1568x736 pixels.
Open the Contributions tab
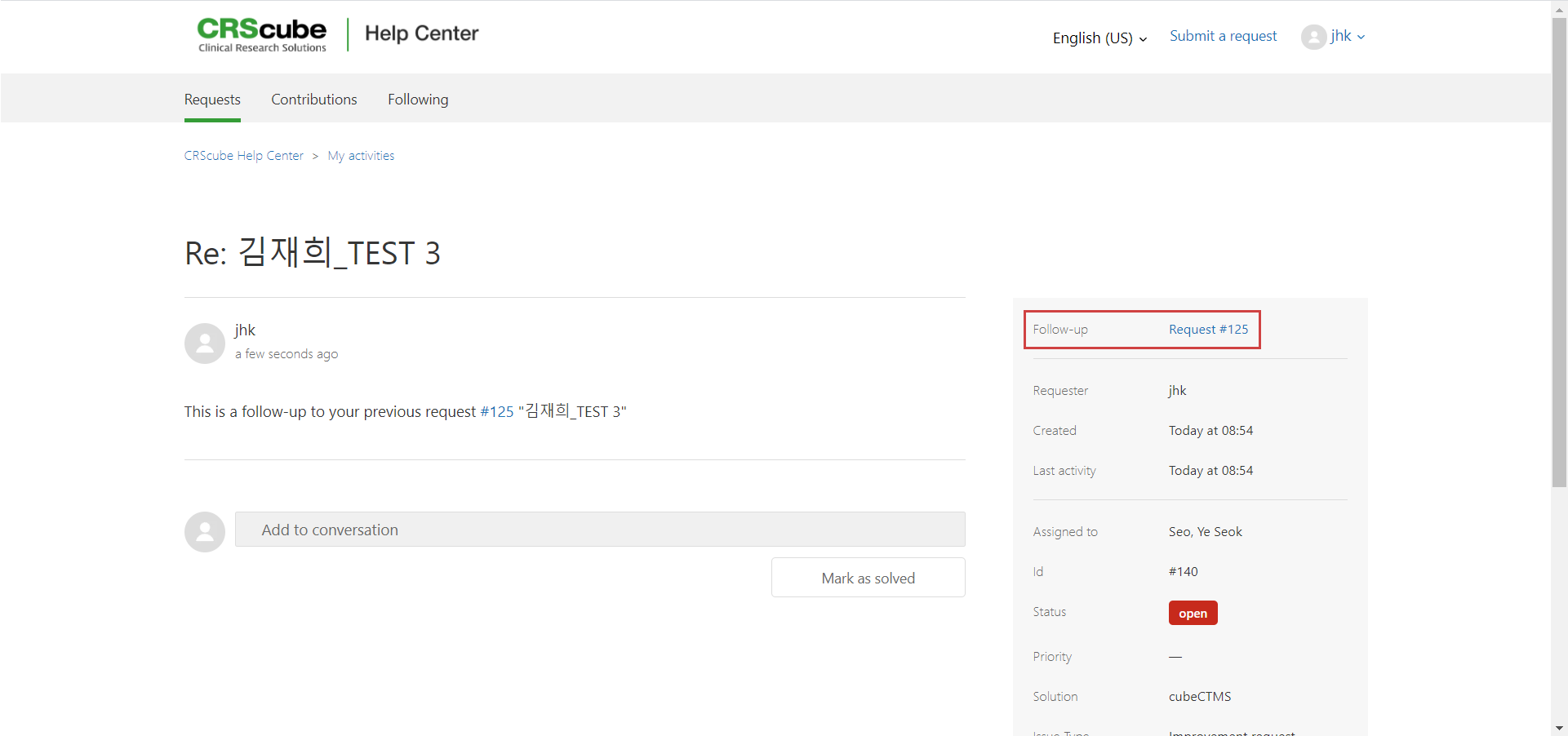click(x=314, y=100)
